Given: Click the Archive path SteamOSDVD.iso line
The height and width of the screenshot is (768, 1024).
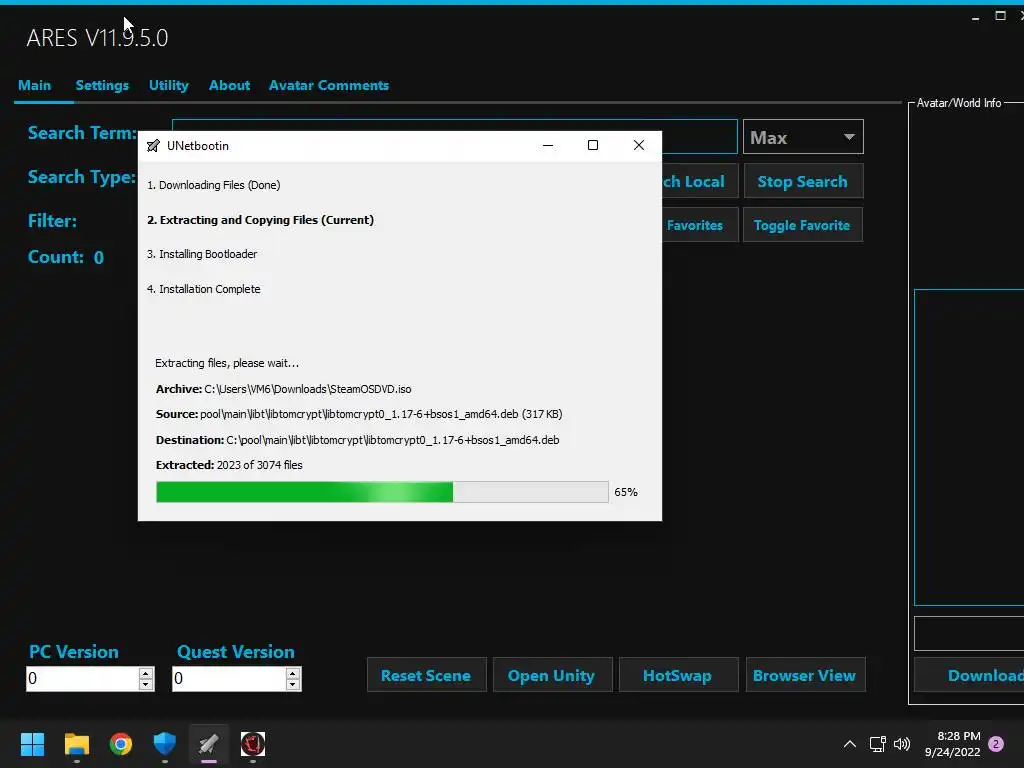Looking at the screenshot, I should click(283, 389).
